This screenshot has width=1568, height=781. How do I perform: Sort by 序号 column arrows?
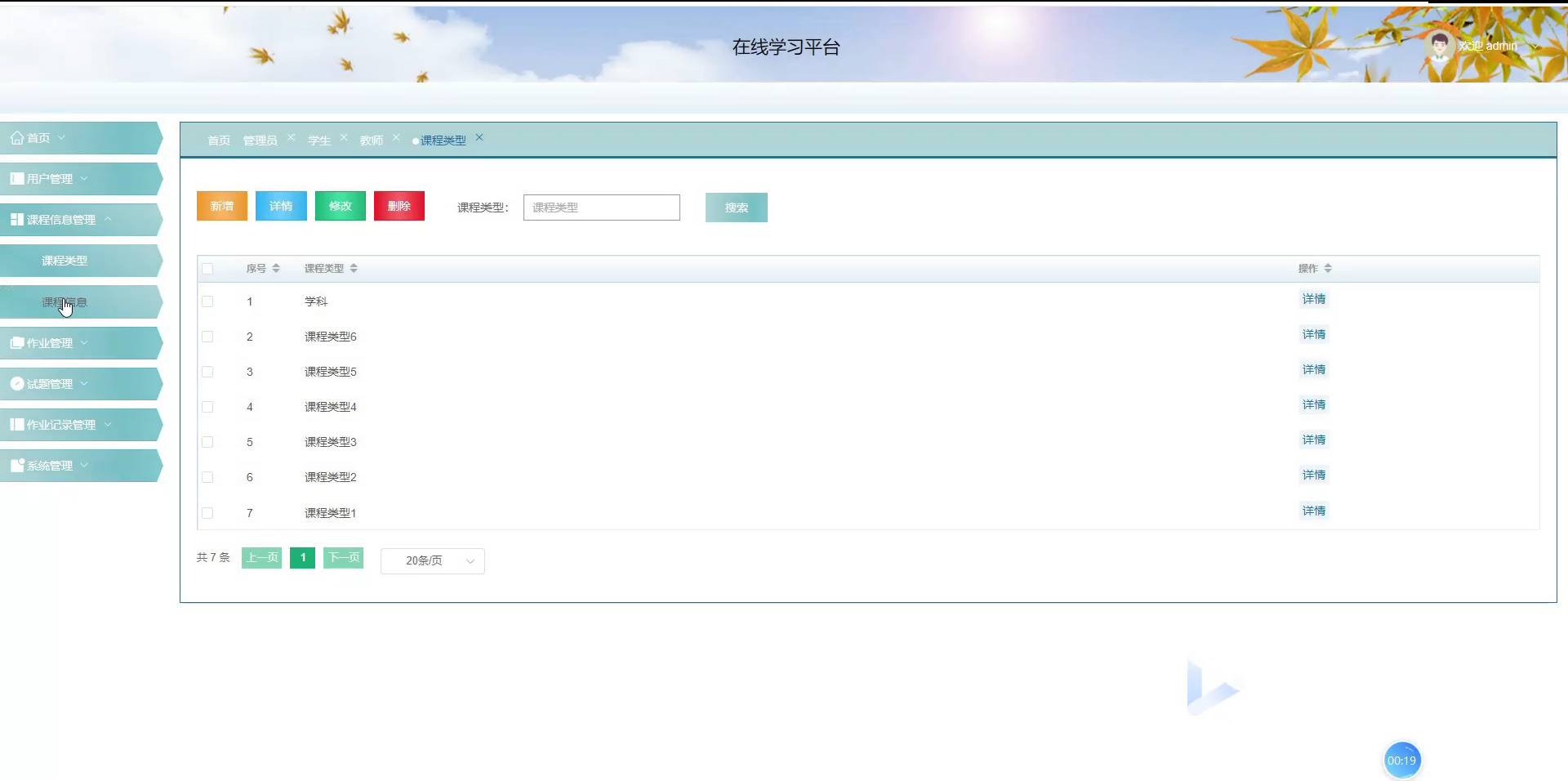[x=276, y=268]
